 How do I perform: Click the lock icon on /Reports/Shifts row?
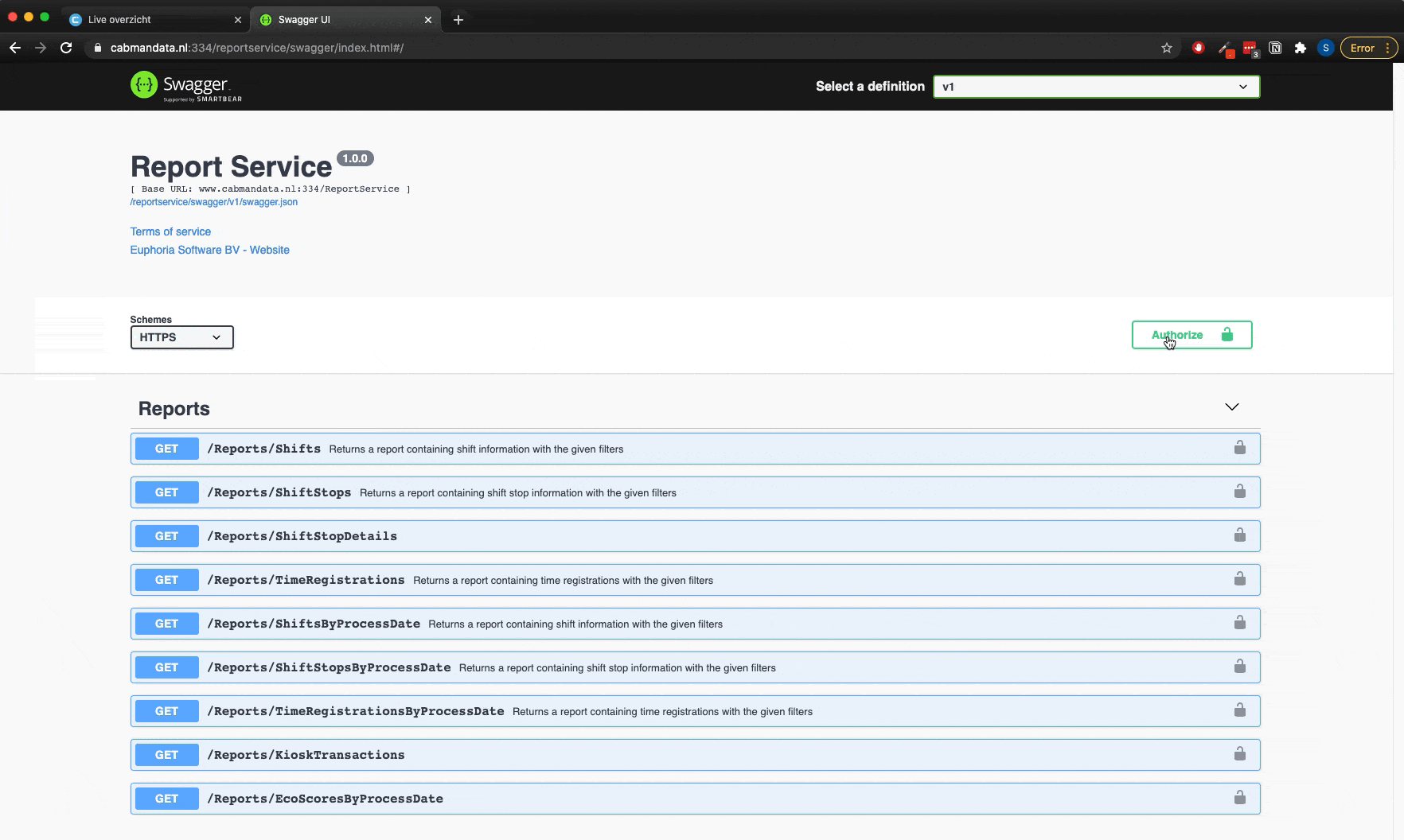coord(1239,448)
